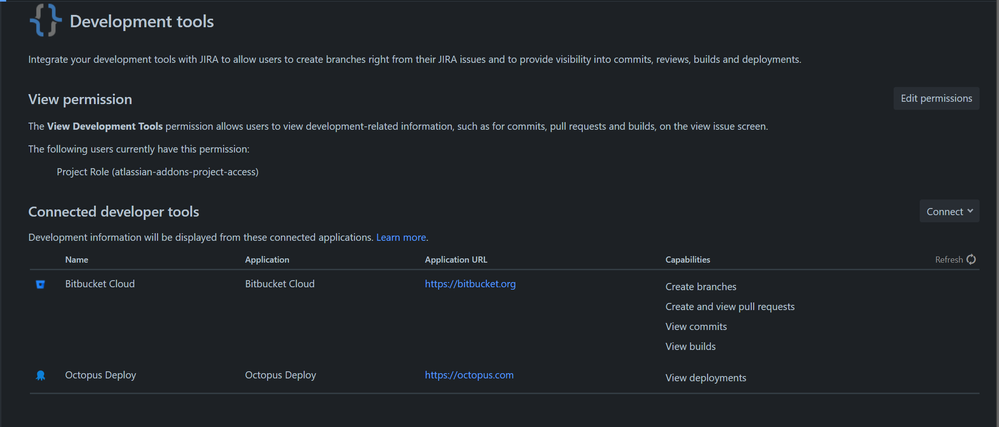Click the View deployments capability
This screenshot has width=999, height=427.
pos(705,378)
